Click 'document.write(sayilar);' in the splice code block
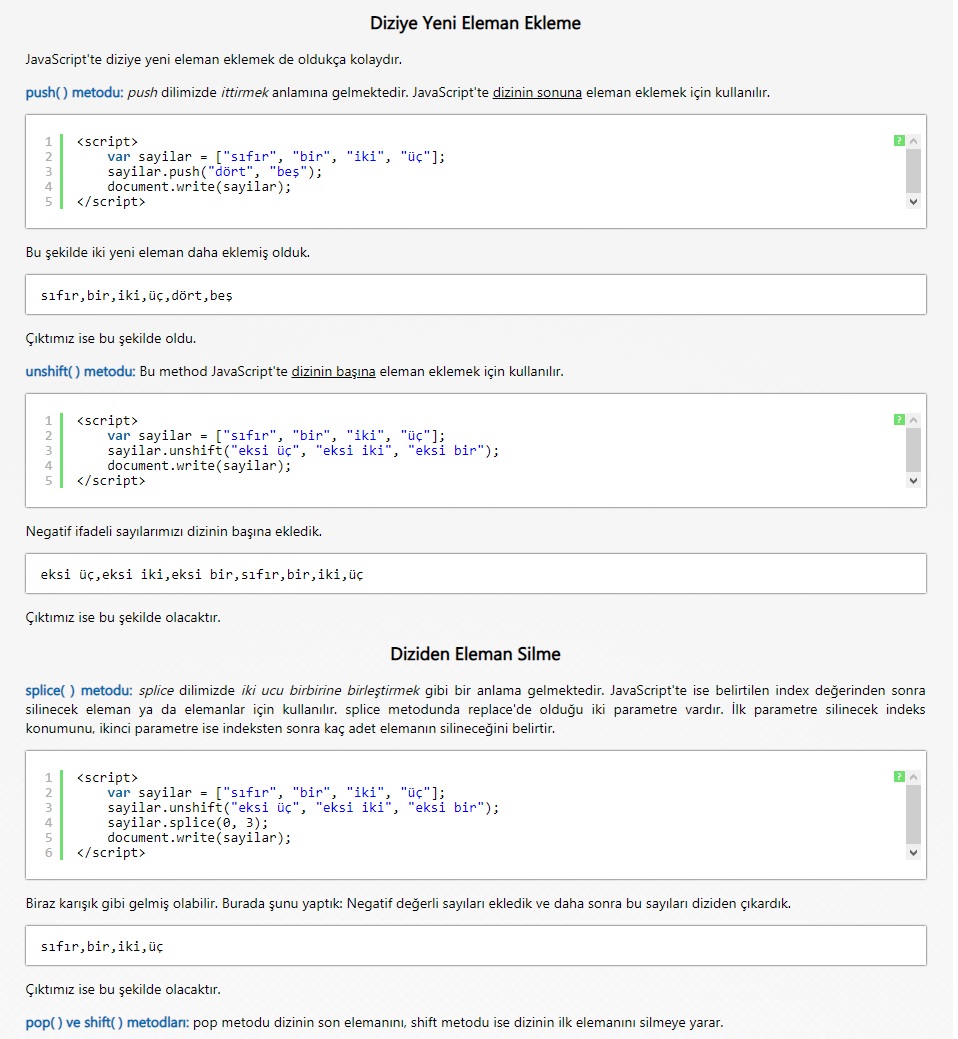This screenshot has width=958, height=1039. [x=199, y=838]
